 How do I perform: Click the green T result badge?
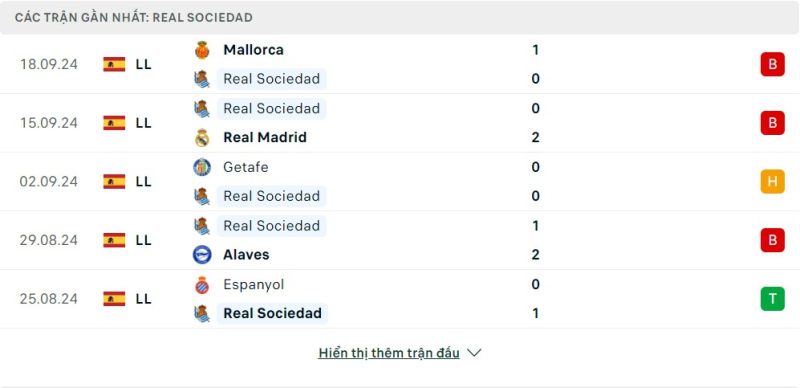point(772,299)
